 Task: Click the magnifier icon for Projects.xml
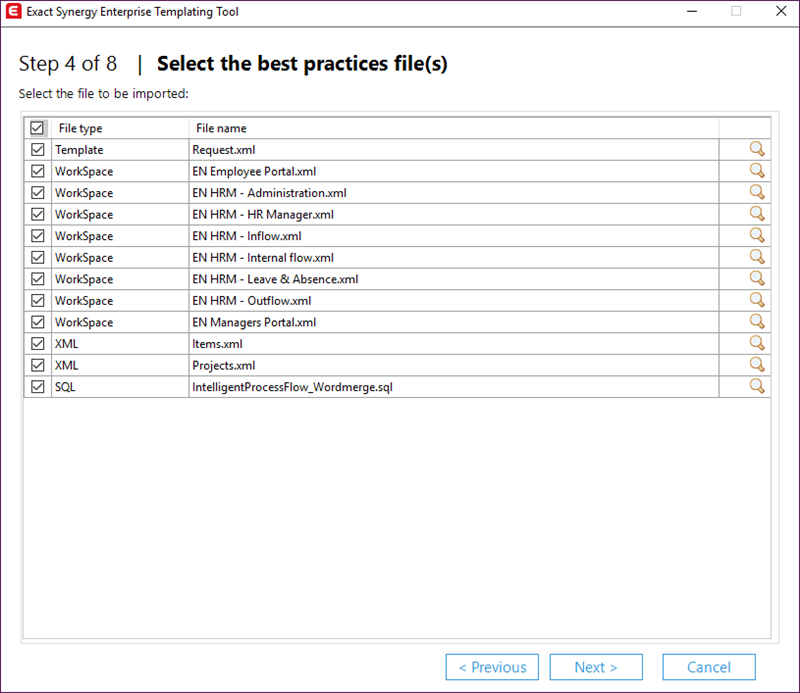(757, 364)
